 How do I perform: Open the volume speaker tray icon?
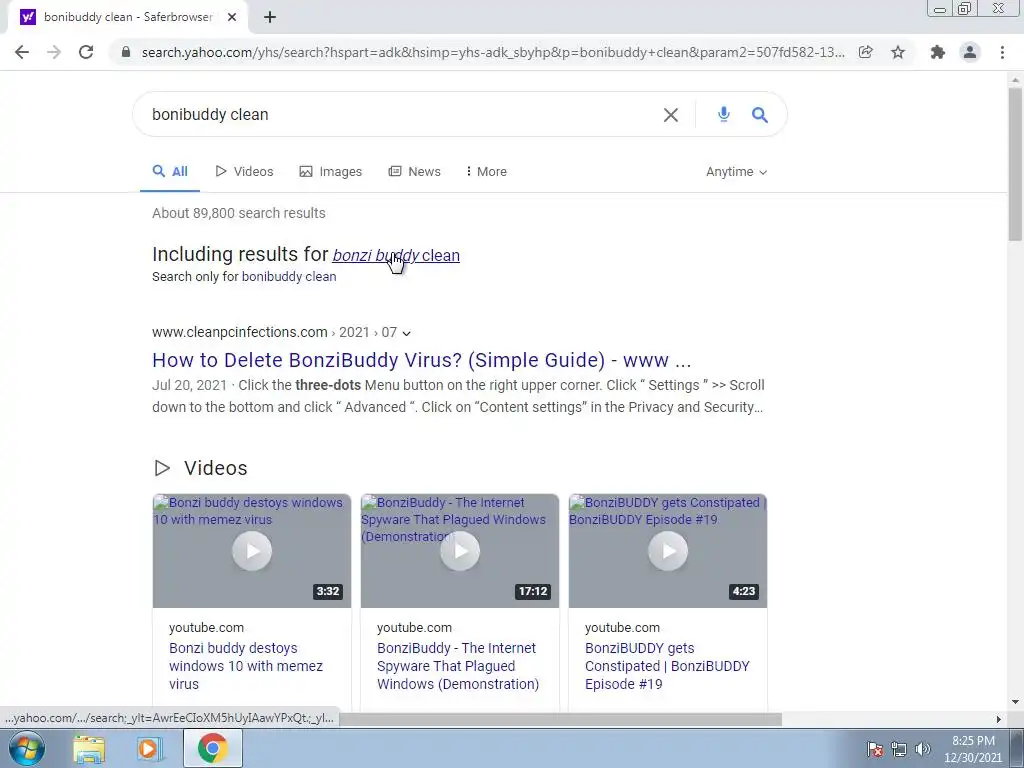click(923, 749)
